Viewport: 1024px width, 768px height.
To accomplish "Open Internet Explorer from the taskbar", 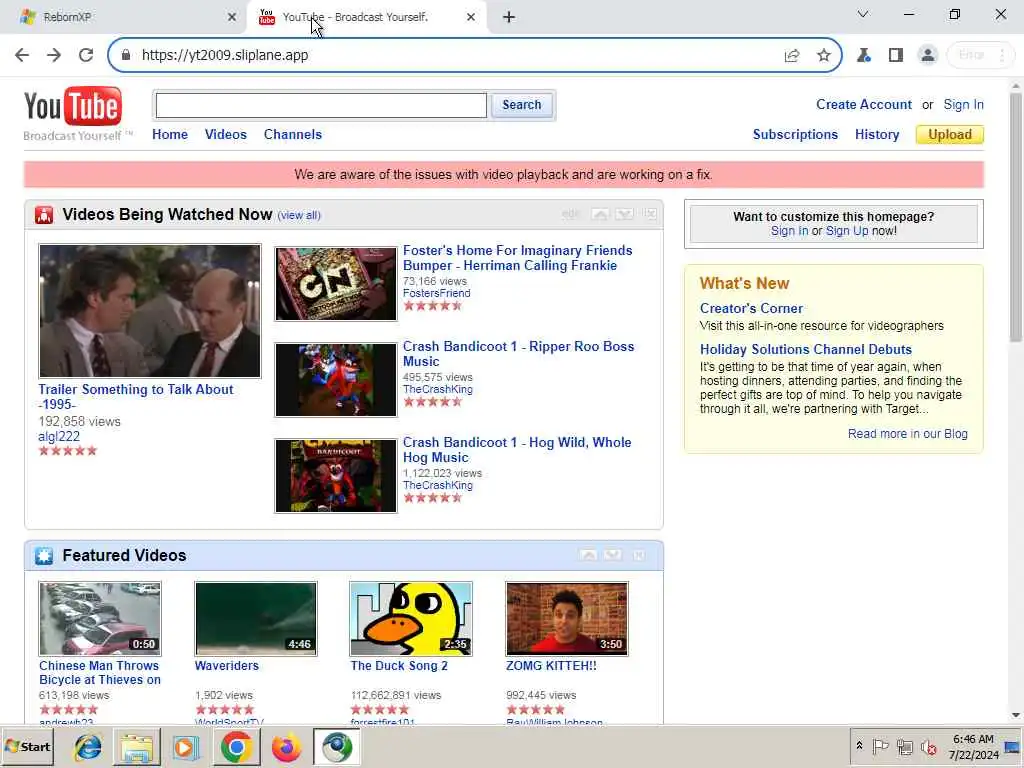I will point(87,747).
